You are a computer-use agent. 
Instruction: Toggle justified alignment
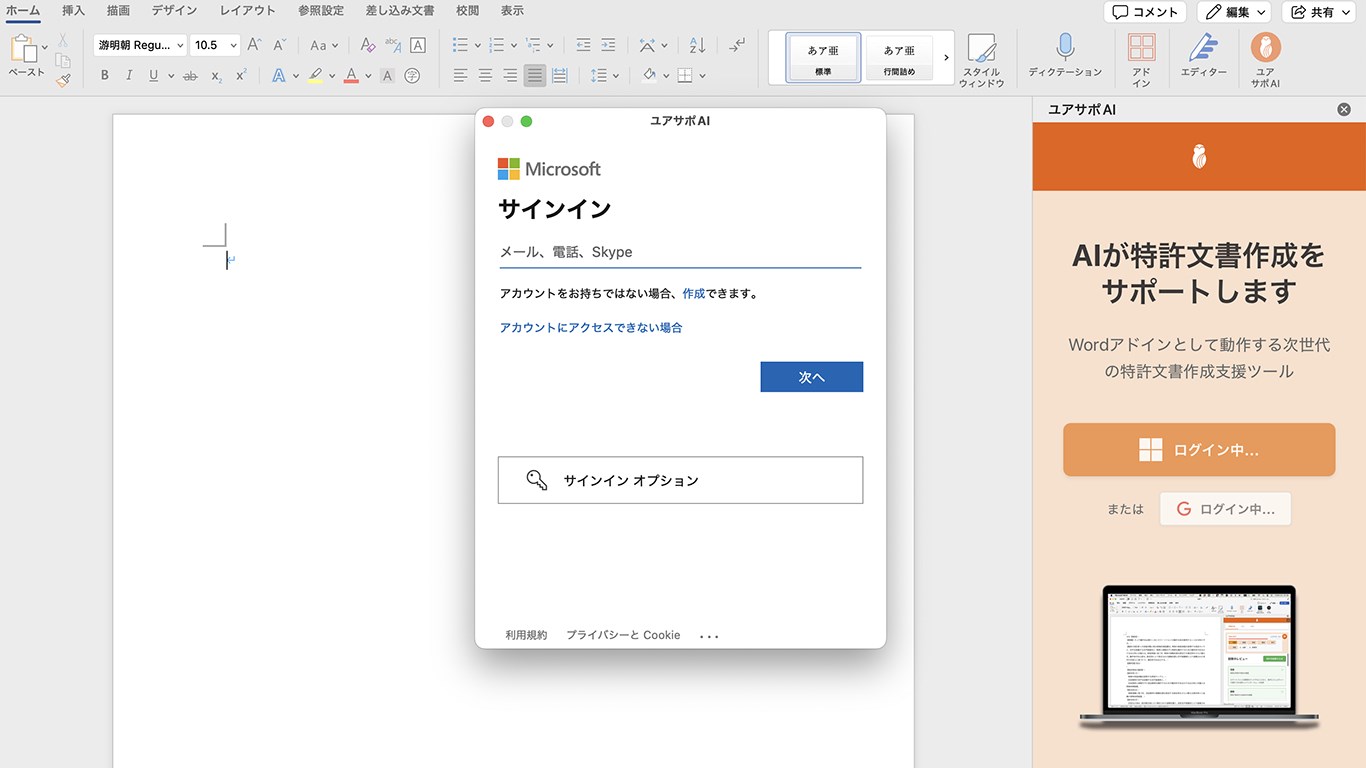pos(535,76)
